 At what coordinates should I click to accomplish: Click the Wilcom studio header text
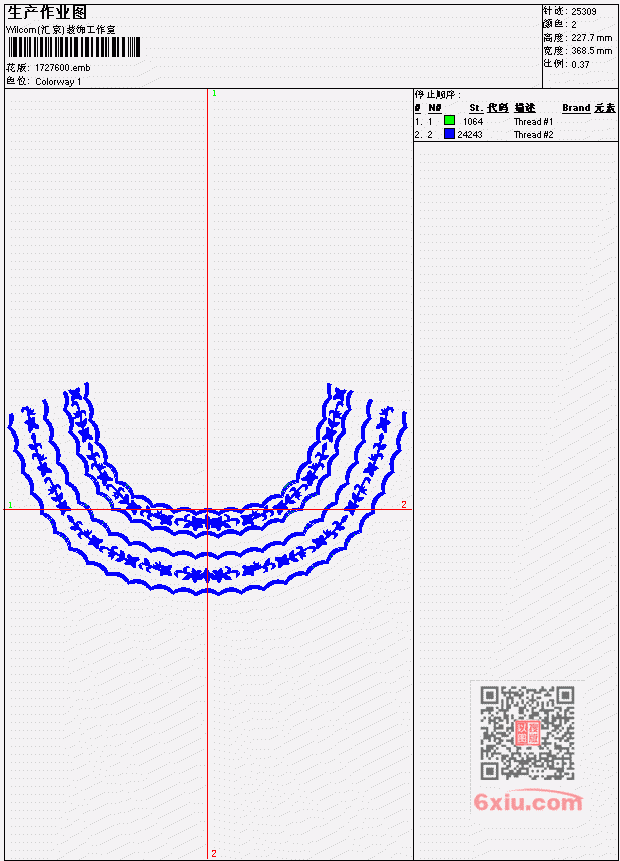click(x=60, y=30)
